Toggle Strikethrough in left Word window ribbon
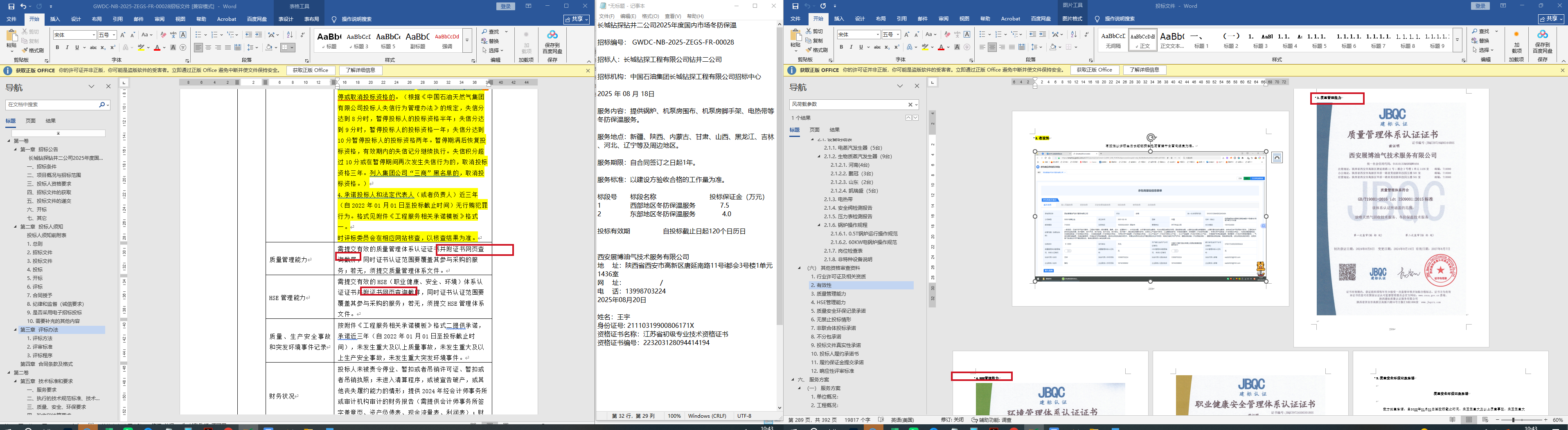This screenshot has width=1568, height=430. pyautogui.click(x=93, y=47)
